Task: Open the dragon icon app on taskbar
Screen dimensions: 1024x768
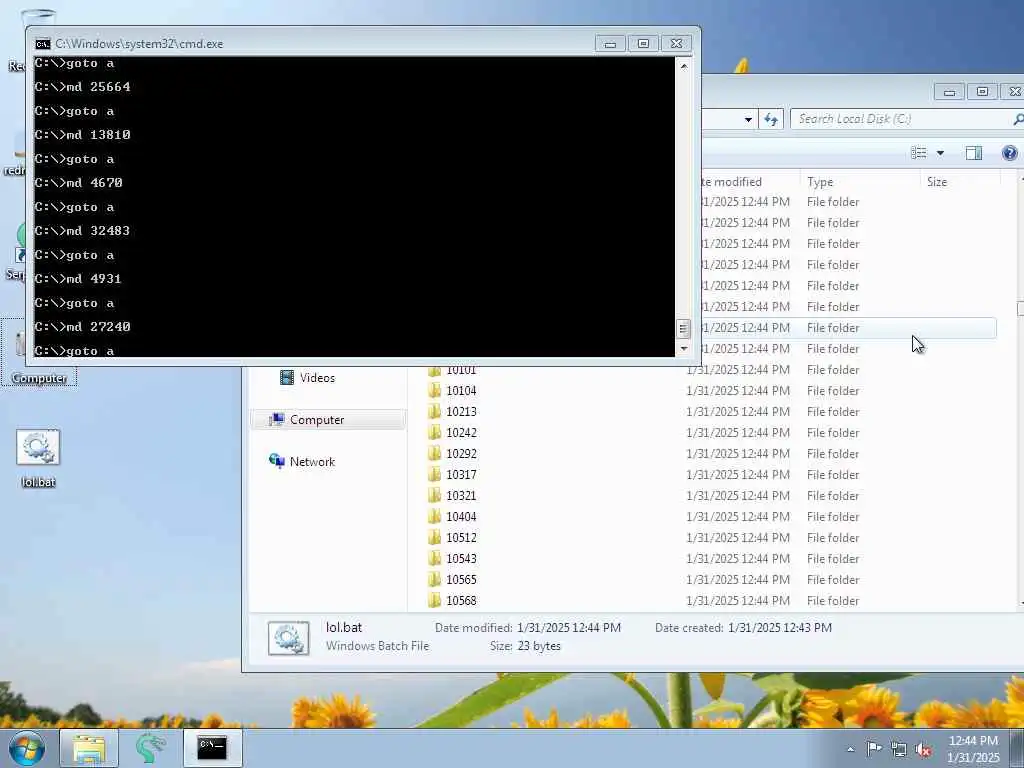Action: (x=150, y=748)
